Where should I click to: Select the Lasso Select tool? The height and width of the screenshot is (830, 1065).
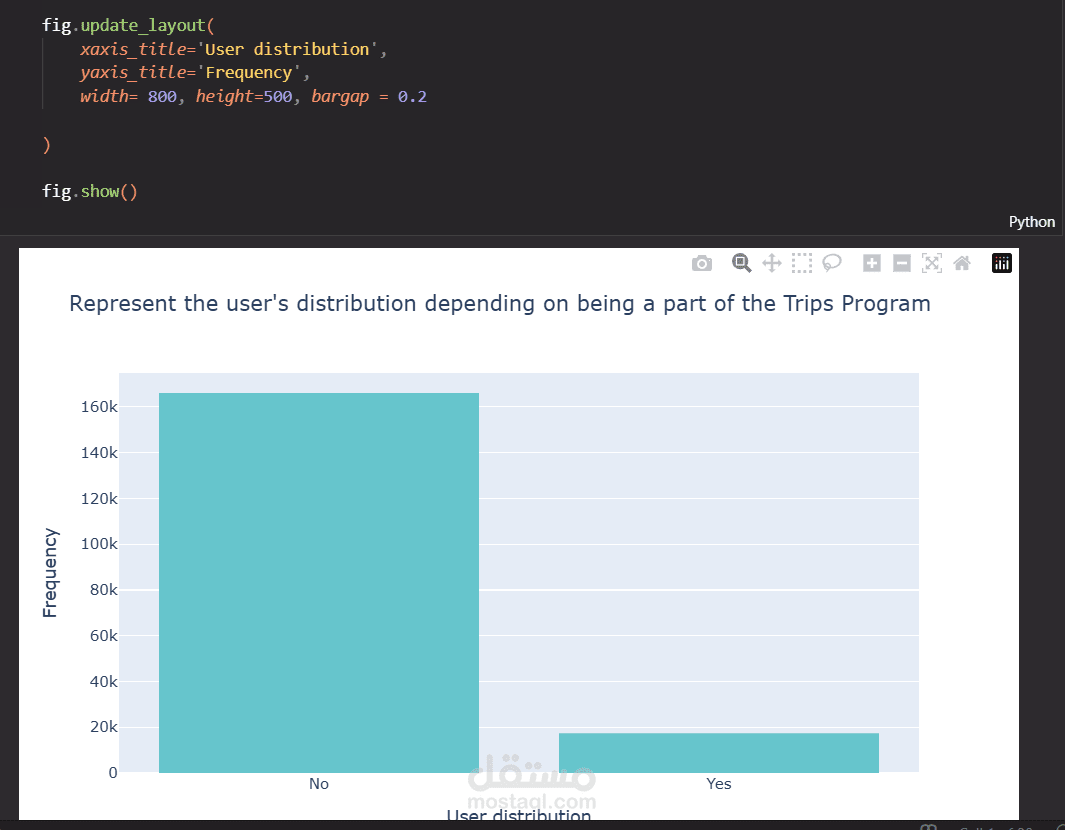831,263
